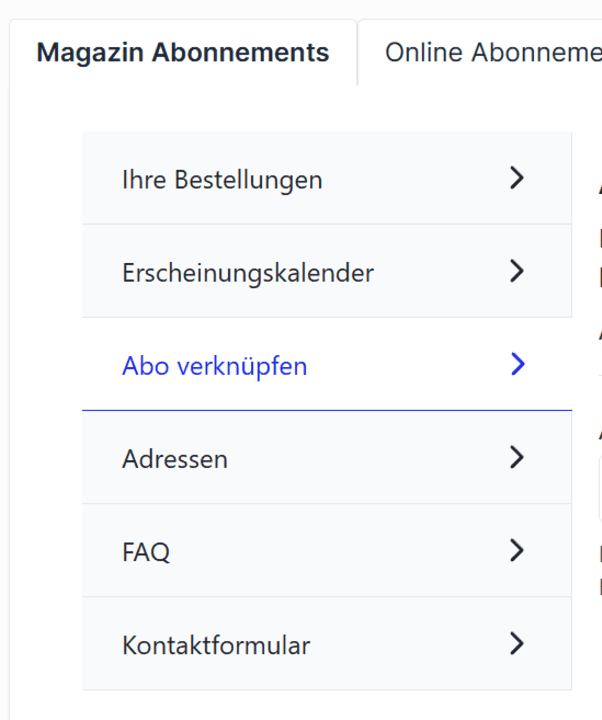Screen dimensions: 602x720
Task: Expand FAQ using its arrow icon
Action: coord(516,550)
